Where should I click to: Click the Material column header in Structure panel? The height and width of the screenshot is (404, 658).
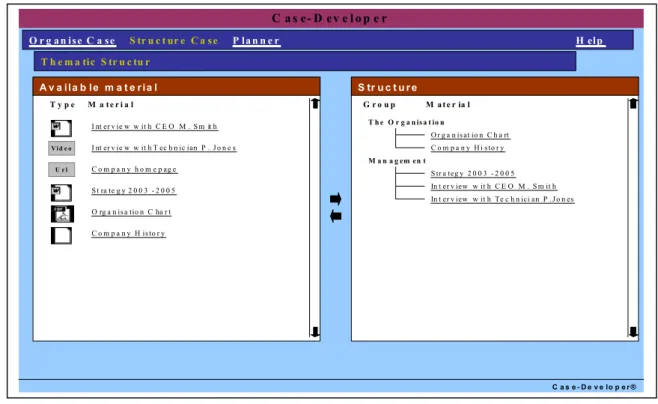click(x=448, y=104)
